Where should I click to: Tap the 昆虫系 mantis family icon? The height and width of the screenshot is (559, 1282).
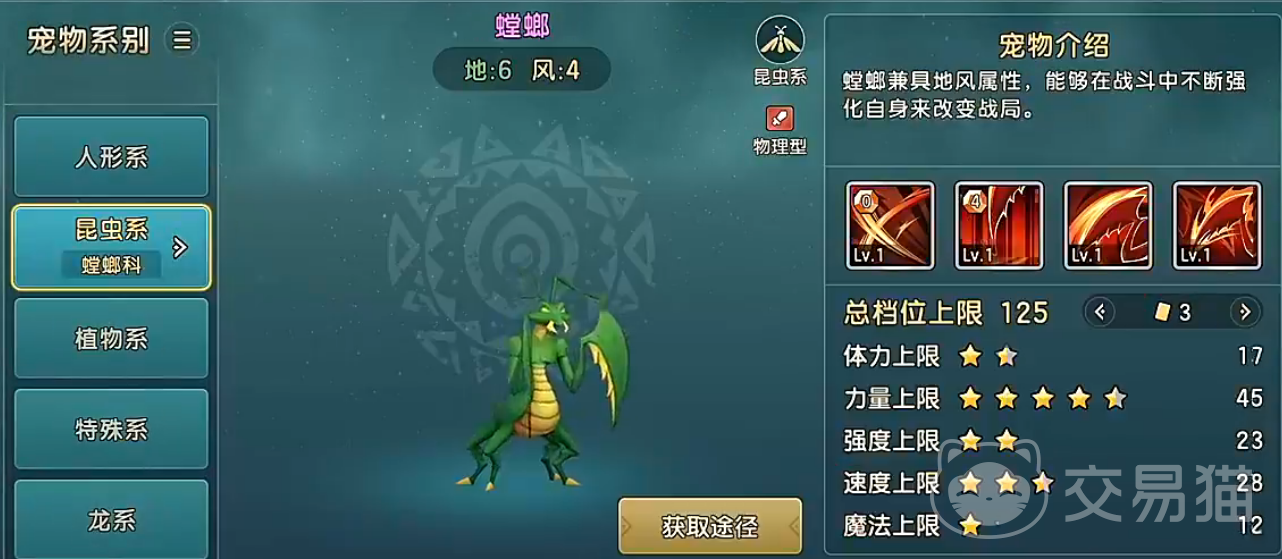pyautogui.click(x=780, y=40)
